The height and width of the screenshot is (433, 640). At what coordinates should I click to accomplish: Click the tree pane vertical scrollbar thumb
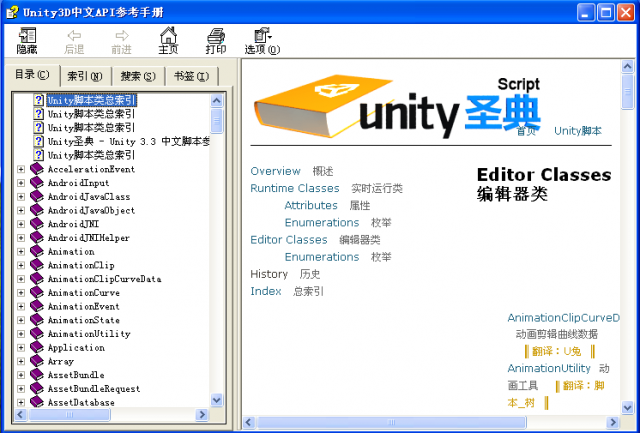(x=217, y=121)
